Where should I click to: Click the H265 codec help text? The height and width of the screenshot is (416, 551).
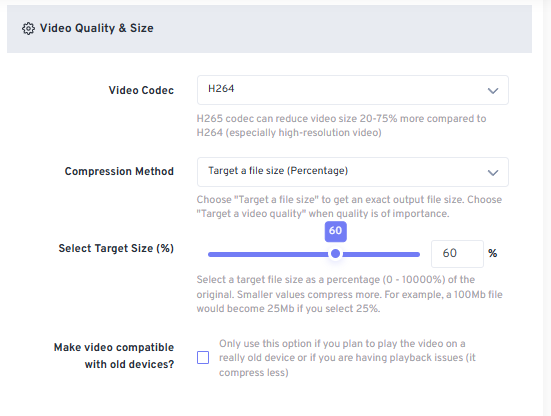[341, 125]
